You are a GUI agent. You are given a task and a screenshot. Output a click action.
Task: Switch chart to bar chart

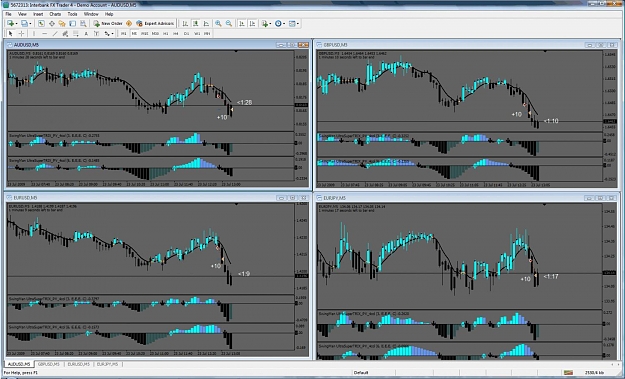pos(185,24)
